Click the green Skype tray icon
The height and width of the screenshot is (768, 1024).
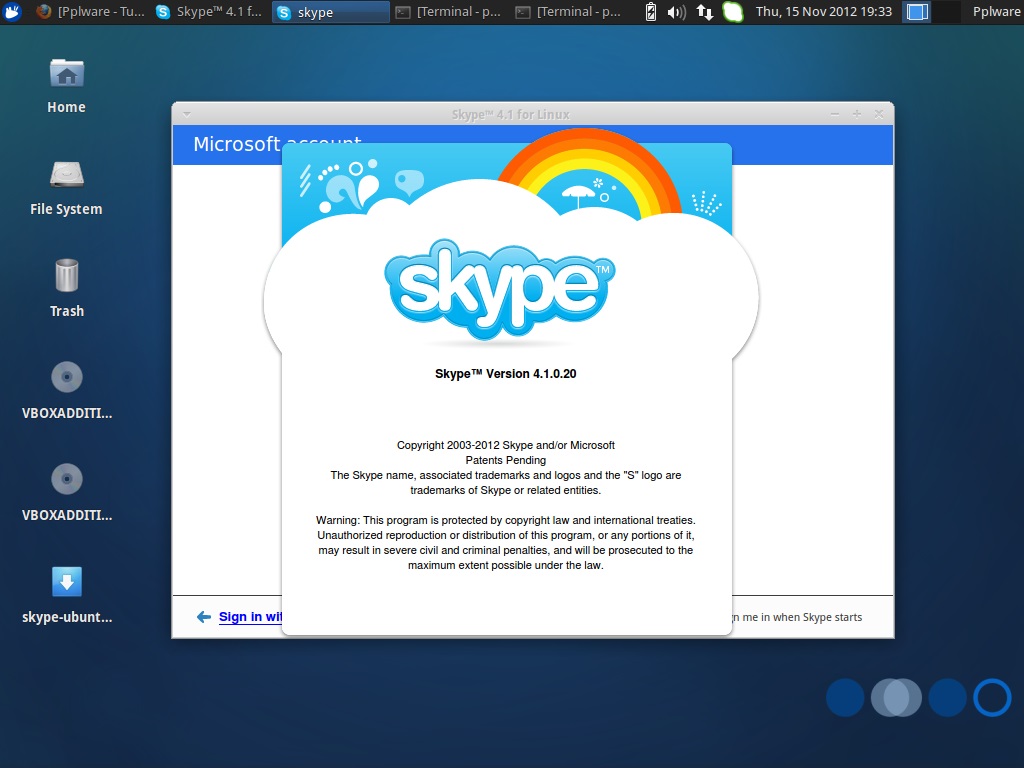[x=733, y=12]
